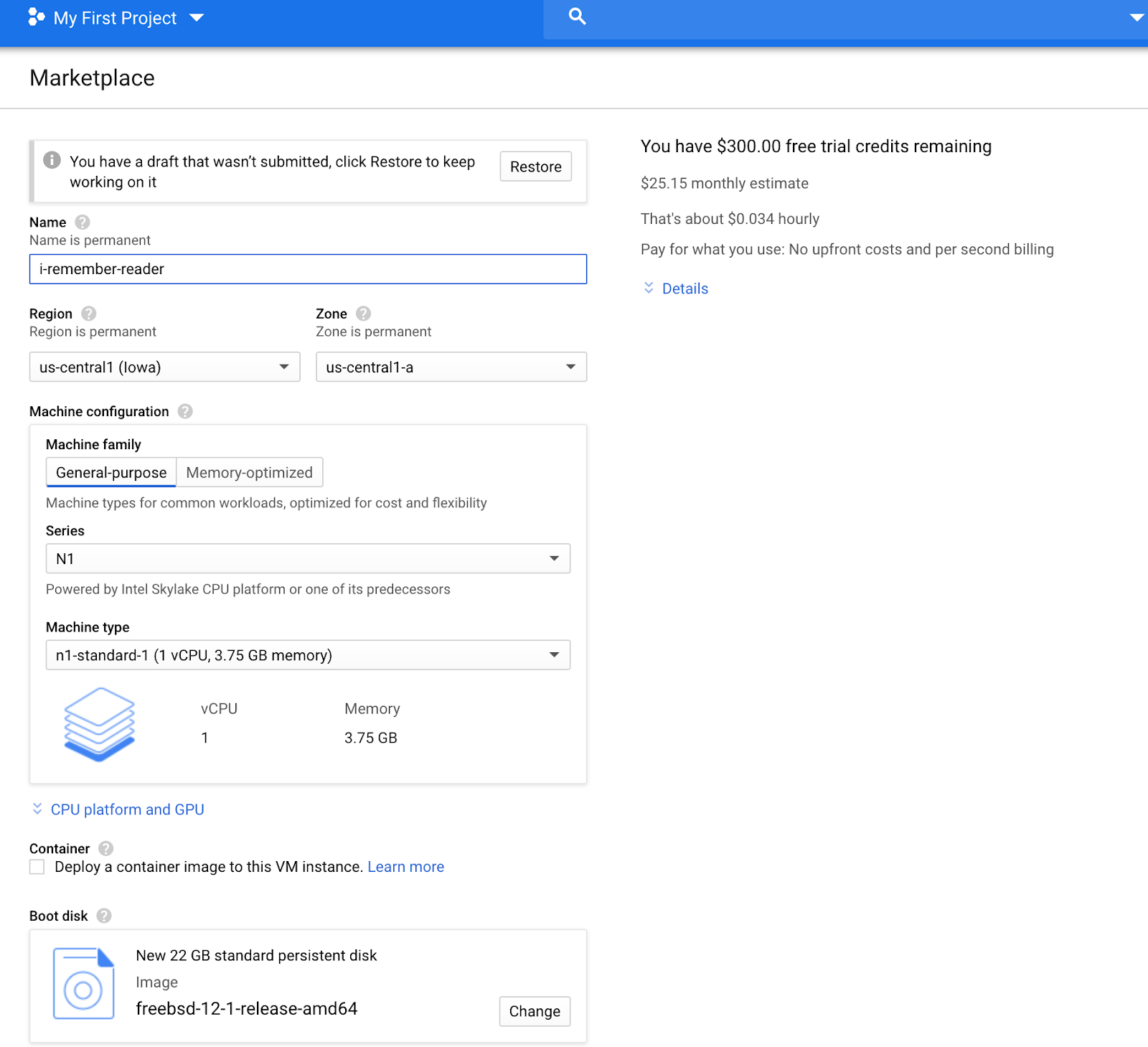The image size is (1148, 1047).
Task: Expand the pricing Details section
Action: (x=676, y=288)
